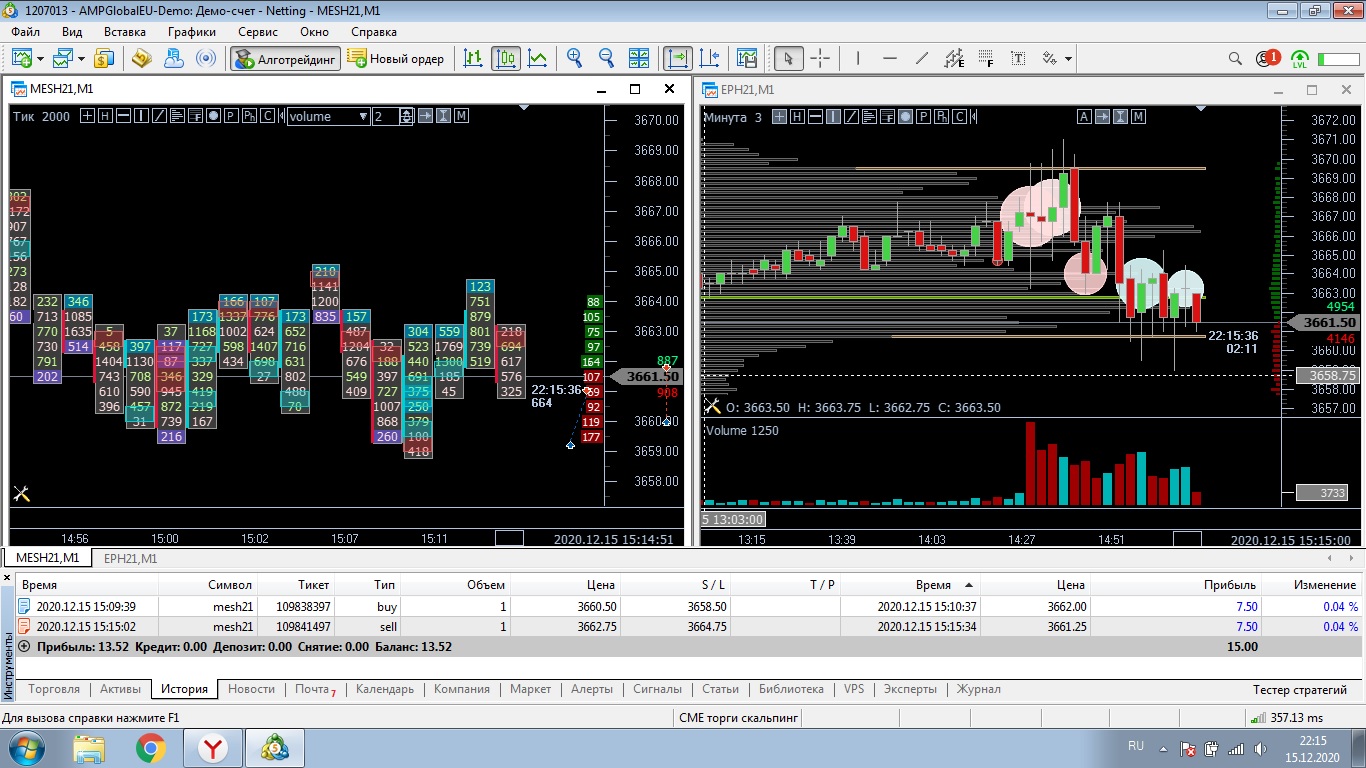Image resolution: width=1366 pixels, height=768 pixels.
Task: Toggle M button in EPH21 chart panel
Action: pyautogui.click(x=1138, y=117)
